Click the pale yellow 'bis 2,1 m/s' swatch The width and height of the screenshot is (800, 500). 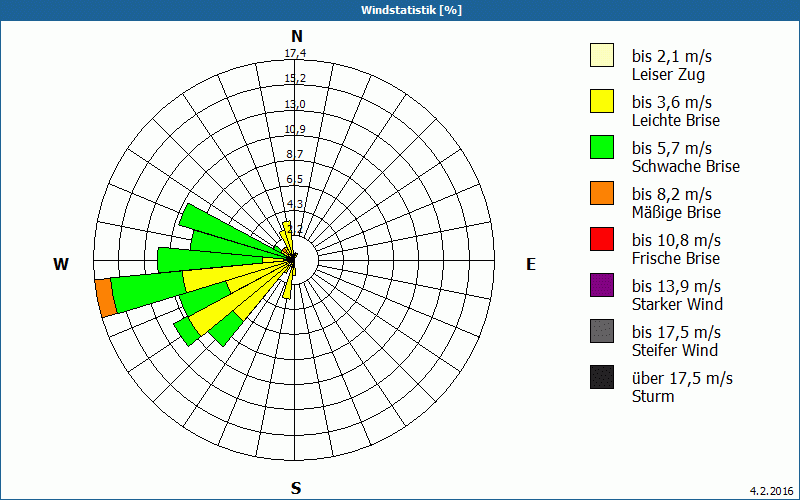(602, 55)
